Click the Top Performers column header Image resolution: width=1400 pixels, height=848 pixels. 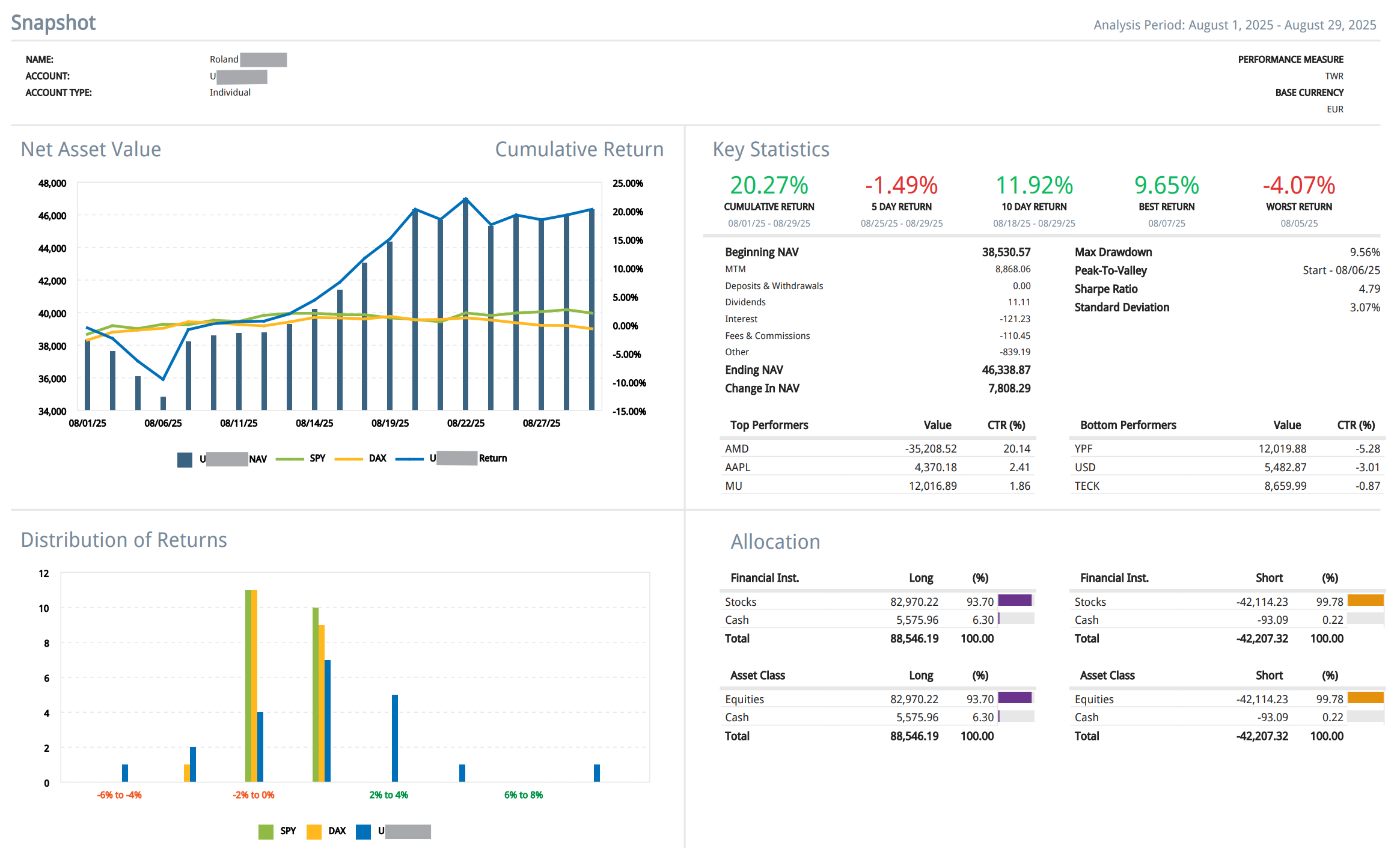pyautogui.click(x=769, y=425)
